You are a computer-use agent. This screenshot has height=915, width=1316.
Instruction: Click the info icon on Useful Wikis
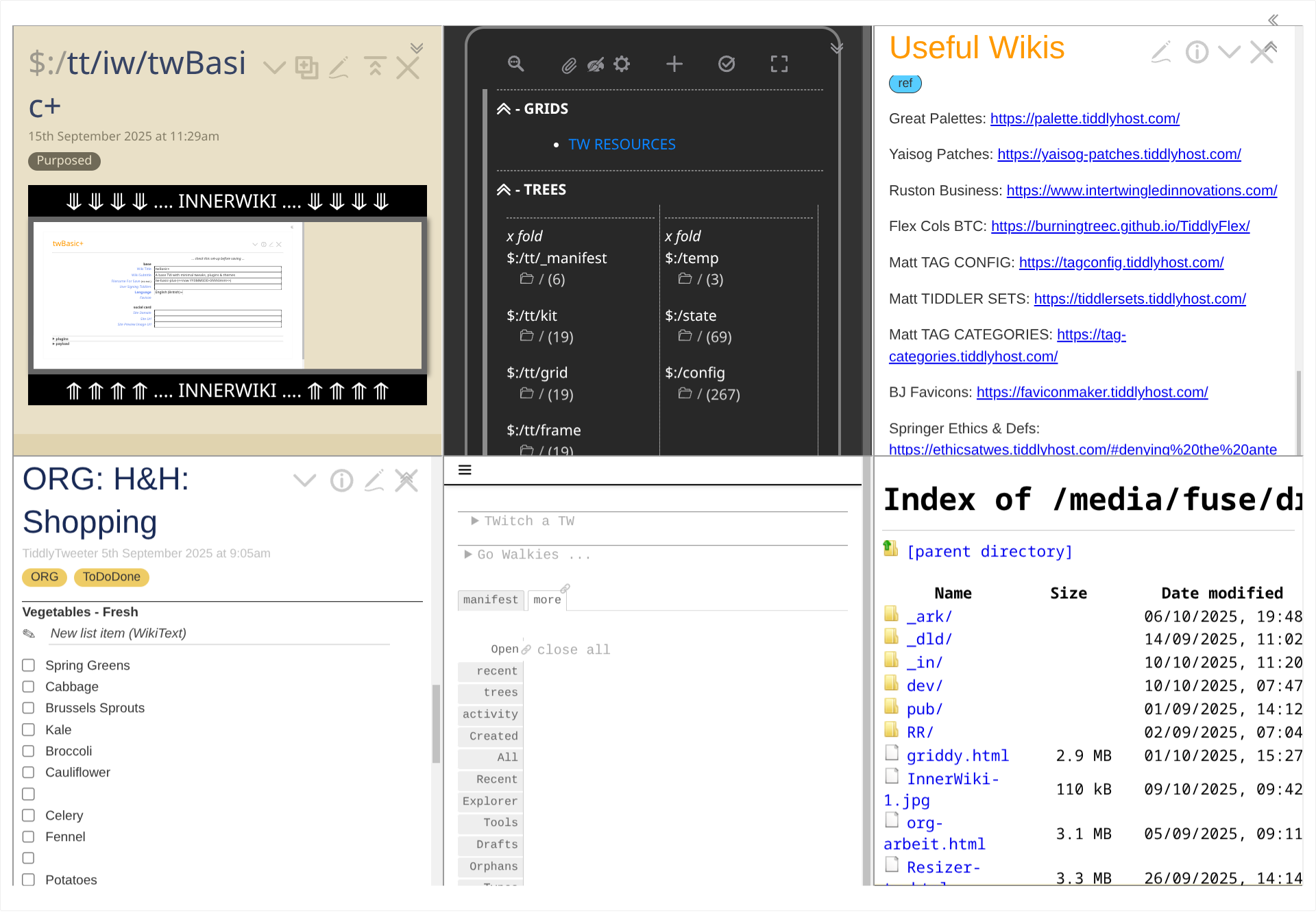(1197, 52)
